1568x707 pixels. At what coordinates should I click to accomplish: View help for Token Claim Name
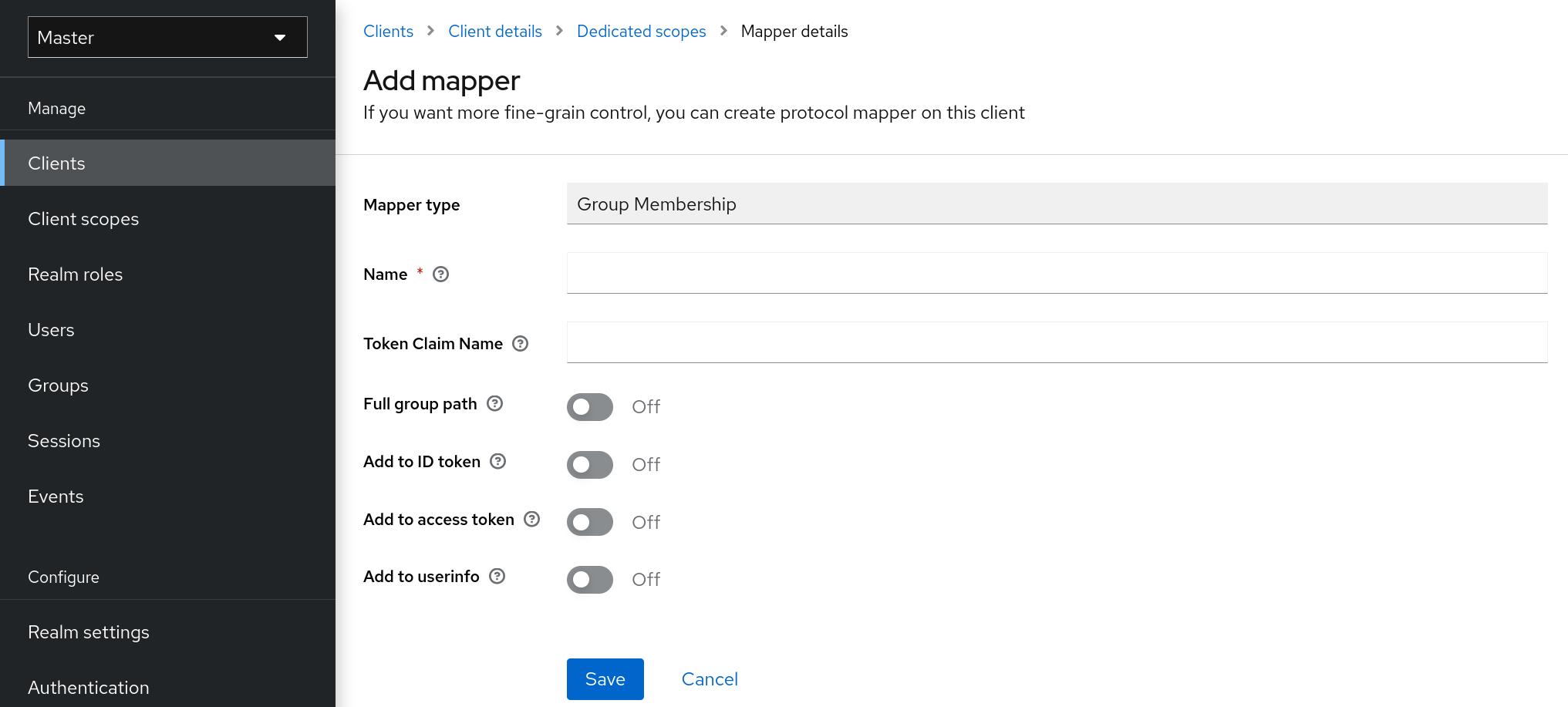[x=520, y=344]
